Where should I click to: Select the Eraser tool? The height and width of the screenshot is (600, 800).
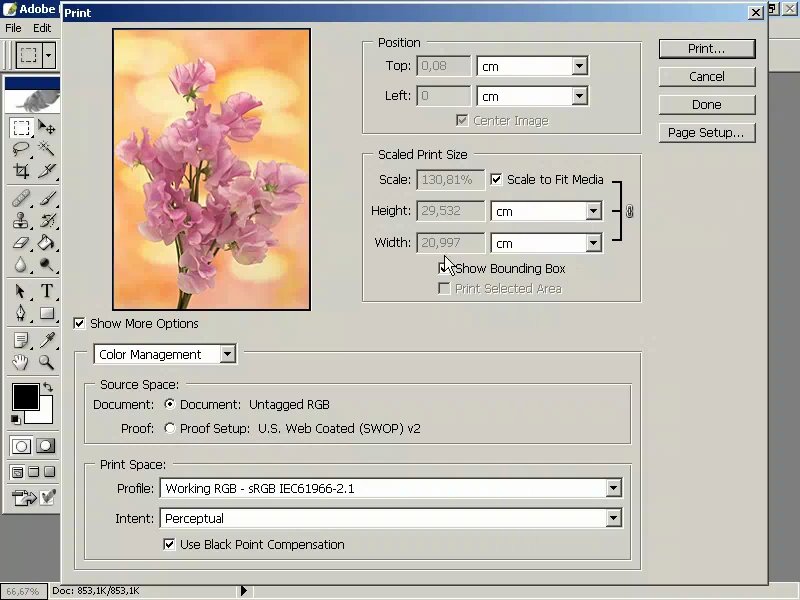coord(21,242)
